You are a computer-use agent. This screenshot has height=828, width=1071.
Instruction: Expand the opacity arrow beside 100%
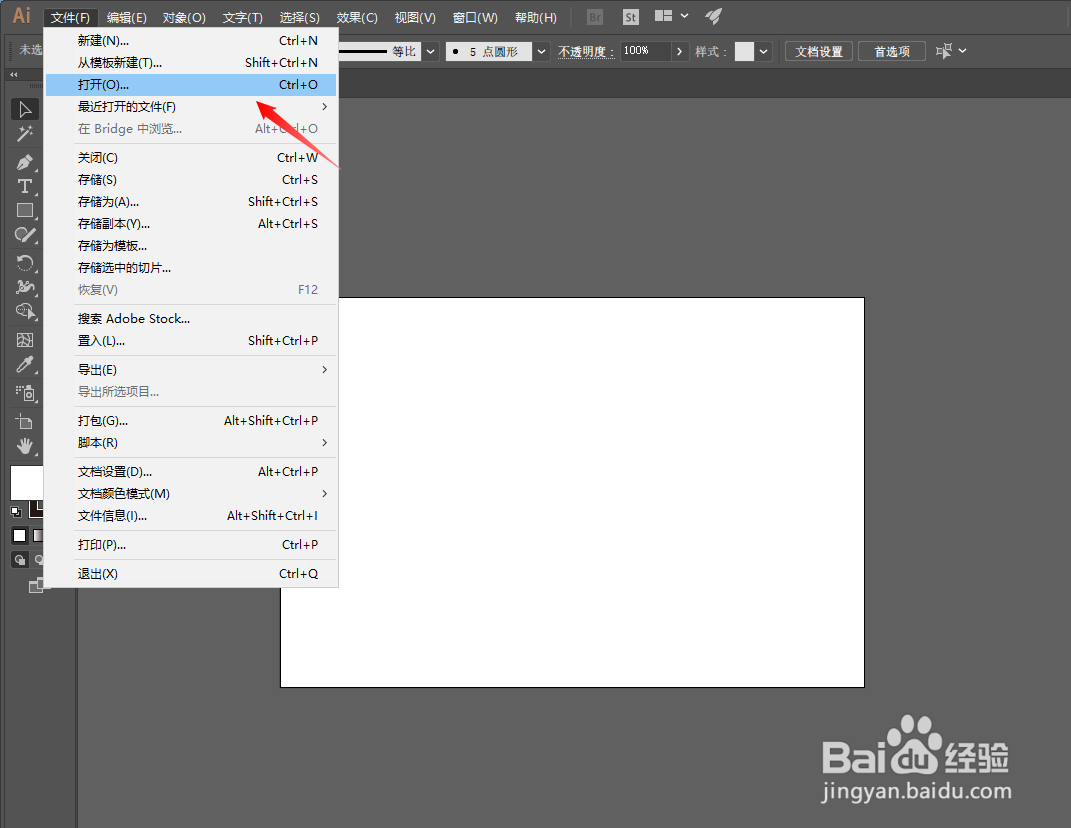[x=679, y=51]
